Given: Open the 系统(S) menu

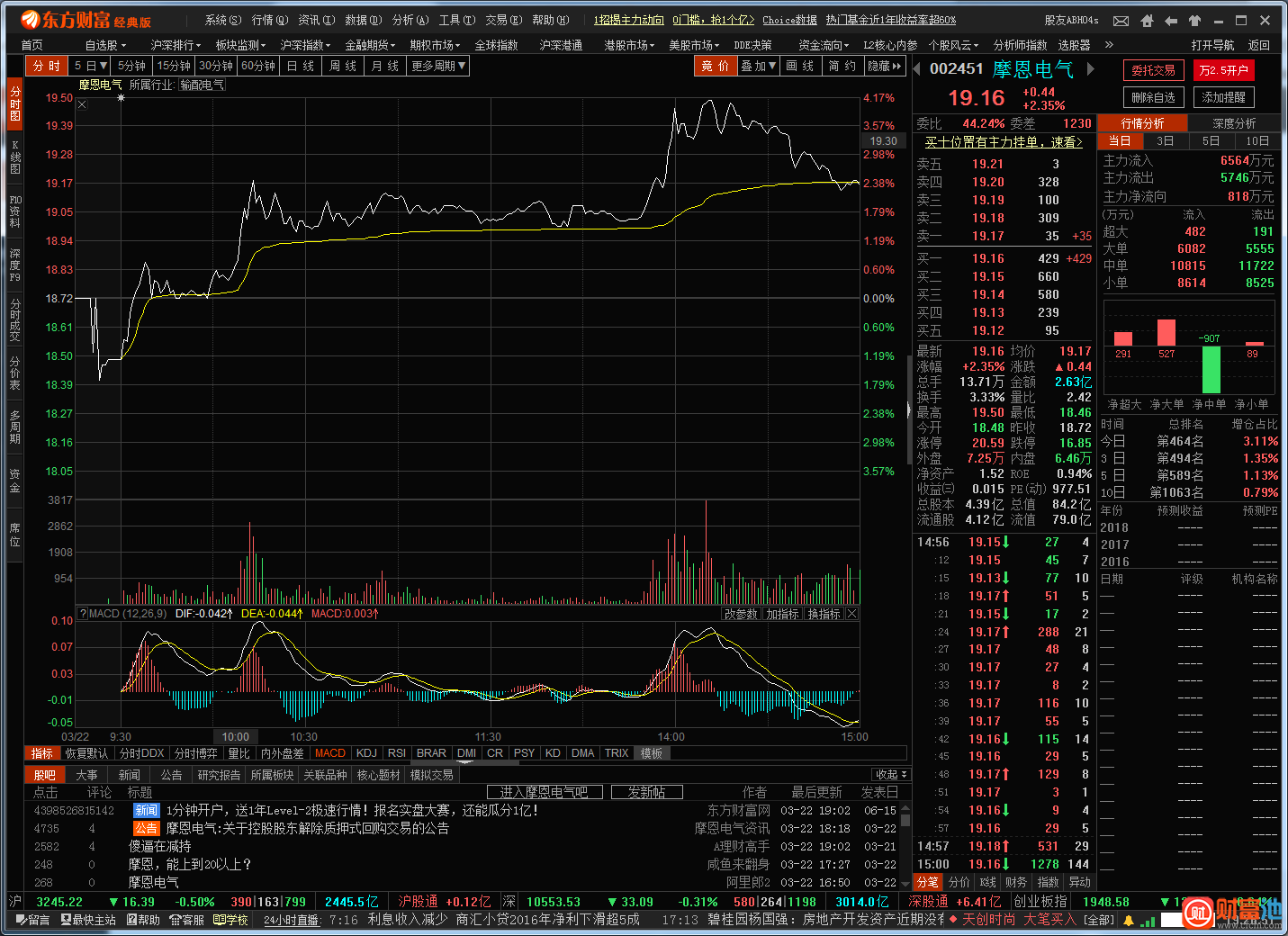Looking at the screenshot, I should [x=223, y=20].
